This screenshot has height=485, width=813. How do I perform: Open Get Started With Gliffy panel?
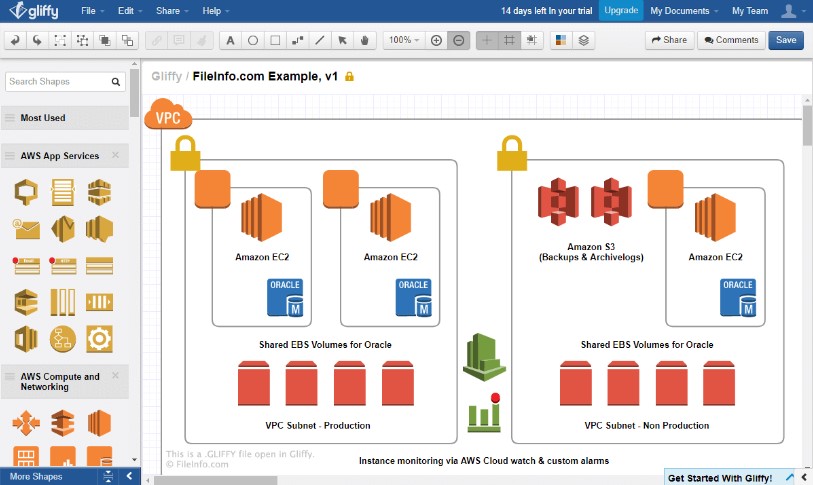tap(720, 478)
